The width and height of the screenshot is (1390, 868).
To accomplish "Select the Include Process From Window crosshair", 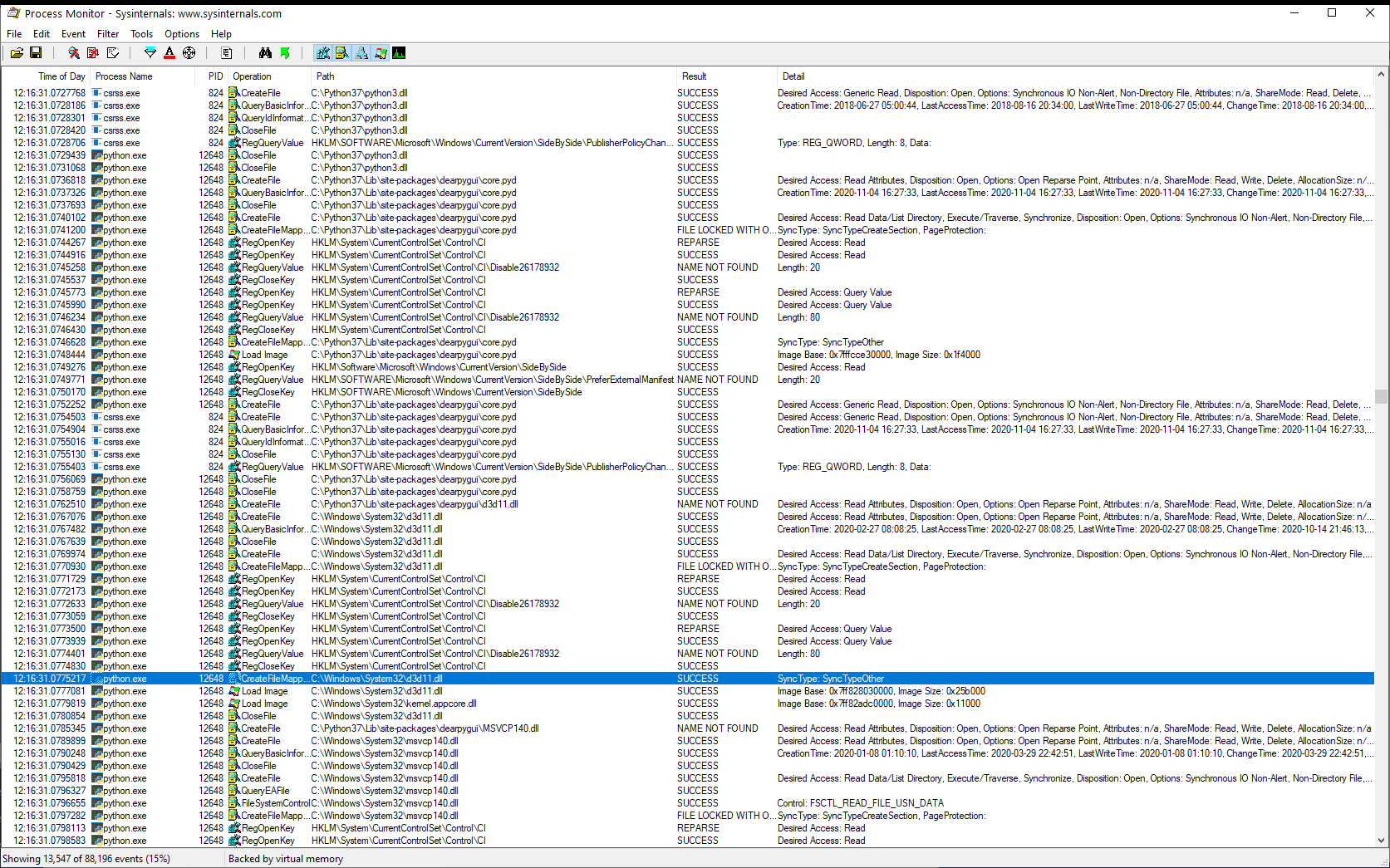I will [x=189, y=52].
